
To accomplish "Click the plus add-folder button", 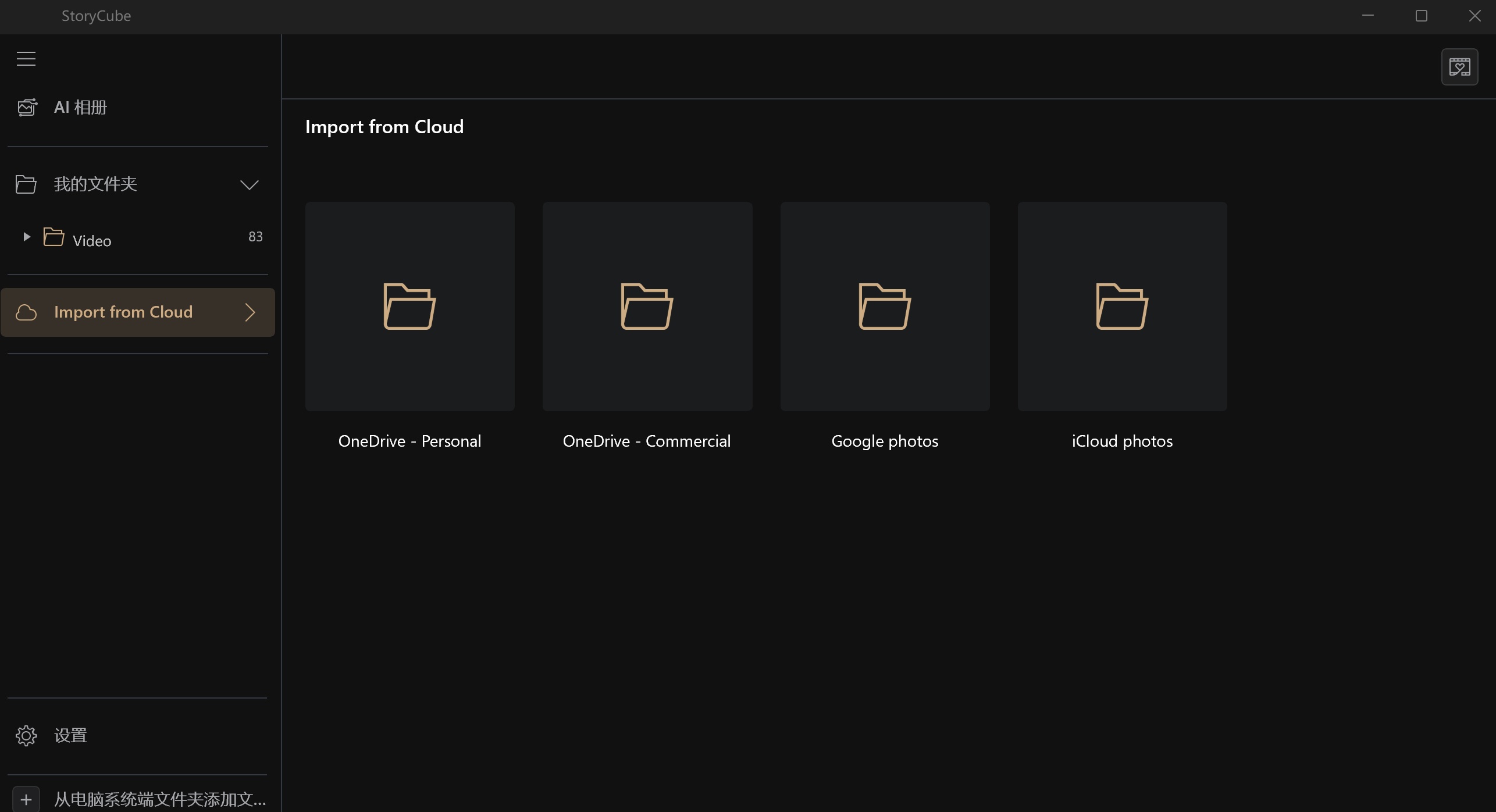I will click(26, 800).
